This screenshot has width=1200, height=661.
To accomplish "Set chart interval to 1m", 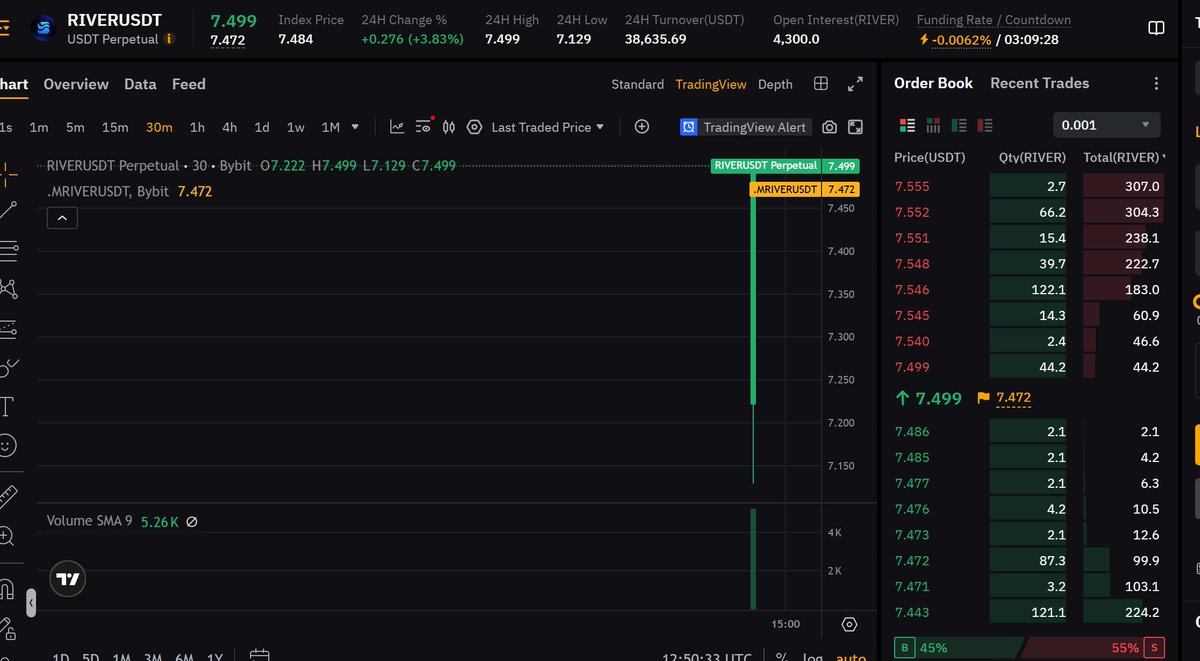I will [x=39, y=127].
